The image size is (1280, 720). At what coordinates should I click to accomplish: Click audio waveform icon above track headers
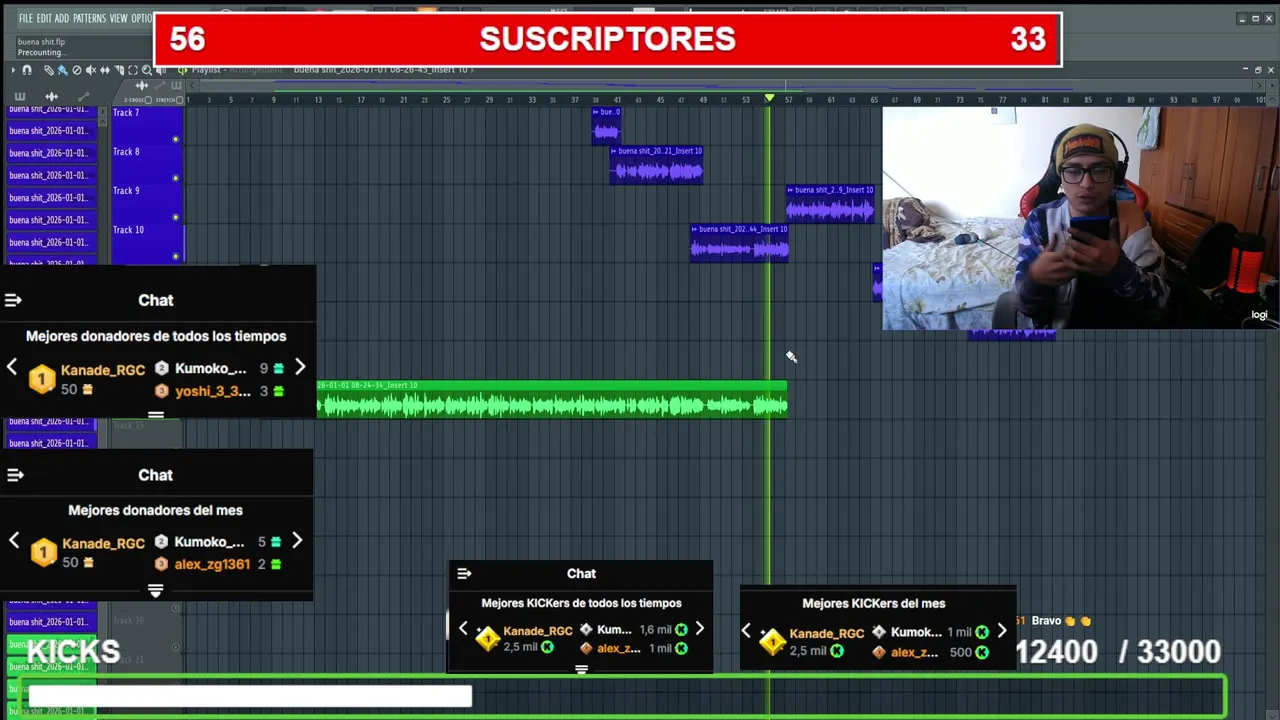[142, 85]
